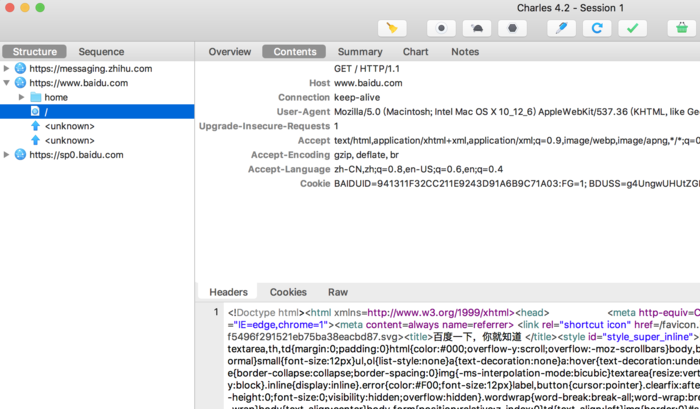
Task: Click line number 1 in the response body
Action: pyautogui.click(x=216, y=312)
